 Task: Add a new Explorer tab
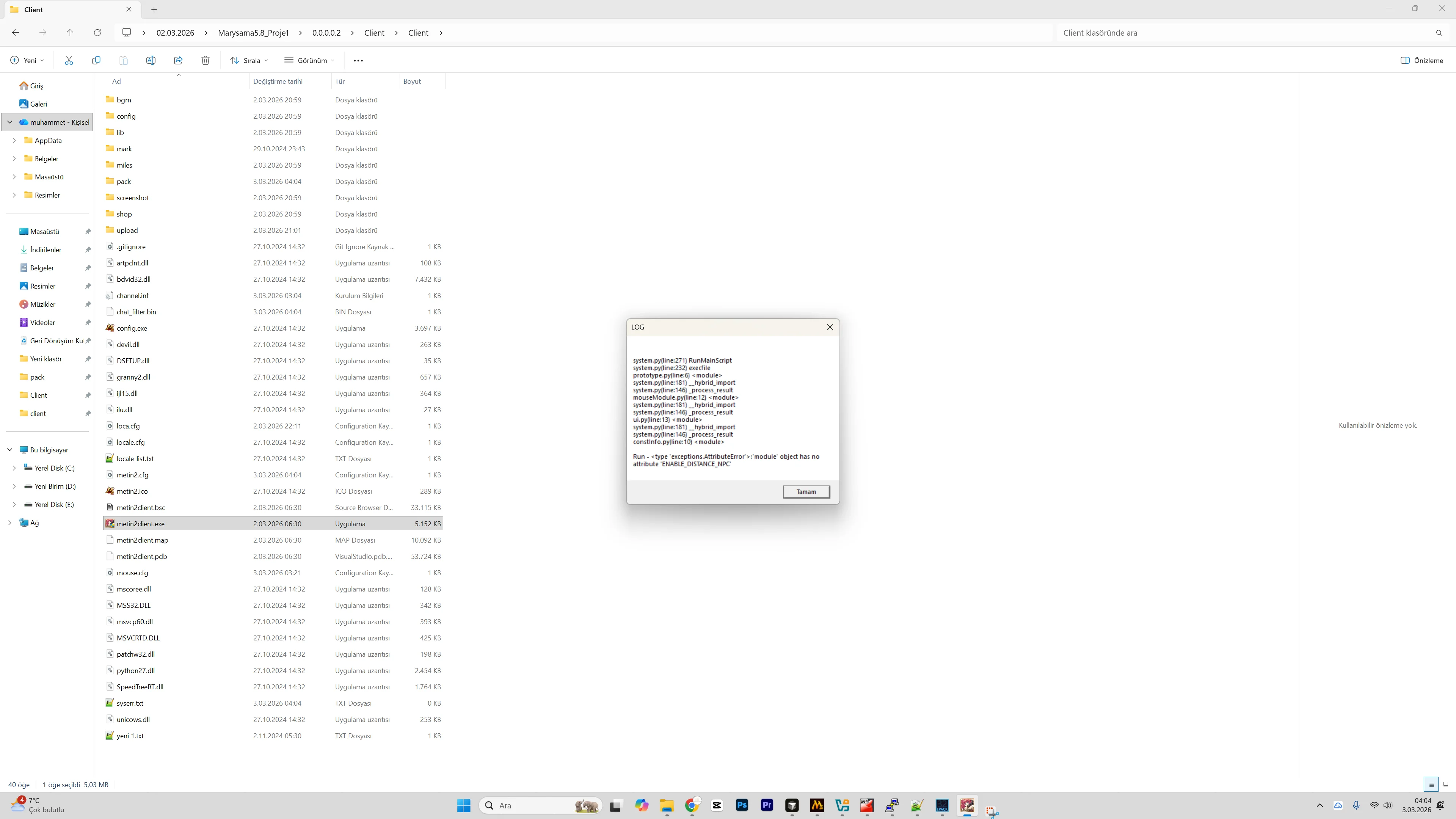[154, 9]
